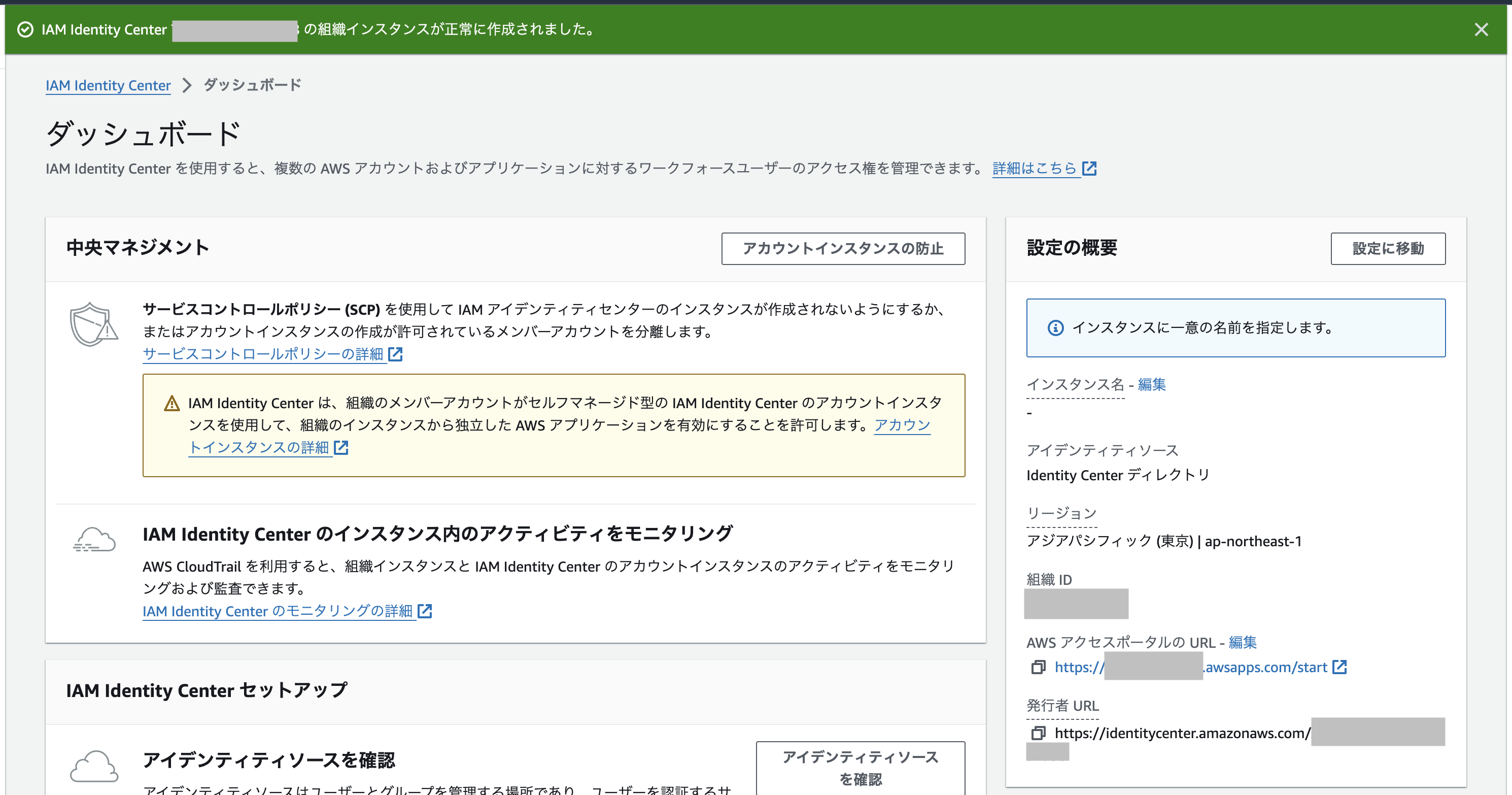Click the cloud icon beside アイデンティティソースを確認

point(94,766)
